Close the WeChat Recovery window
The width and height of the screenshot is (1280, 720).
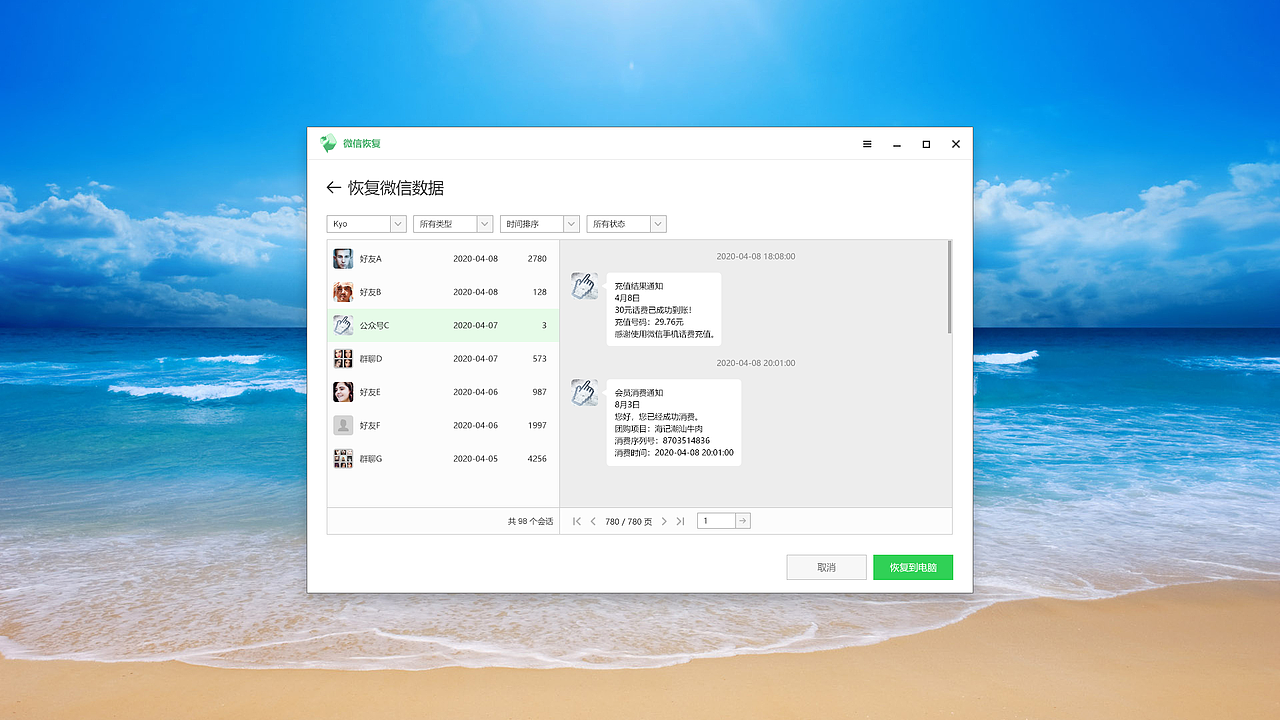click(x=956, y=144)
